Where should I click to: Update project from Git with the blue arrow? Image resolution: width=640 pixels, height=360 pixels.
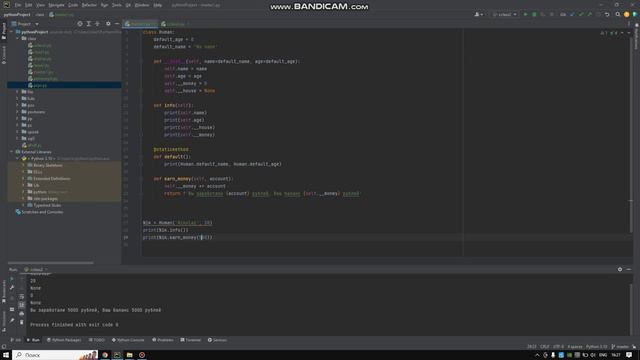572,14
